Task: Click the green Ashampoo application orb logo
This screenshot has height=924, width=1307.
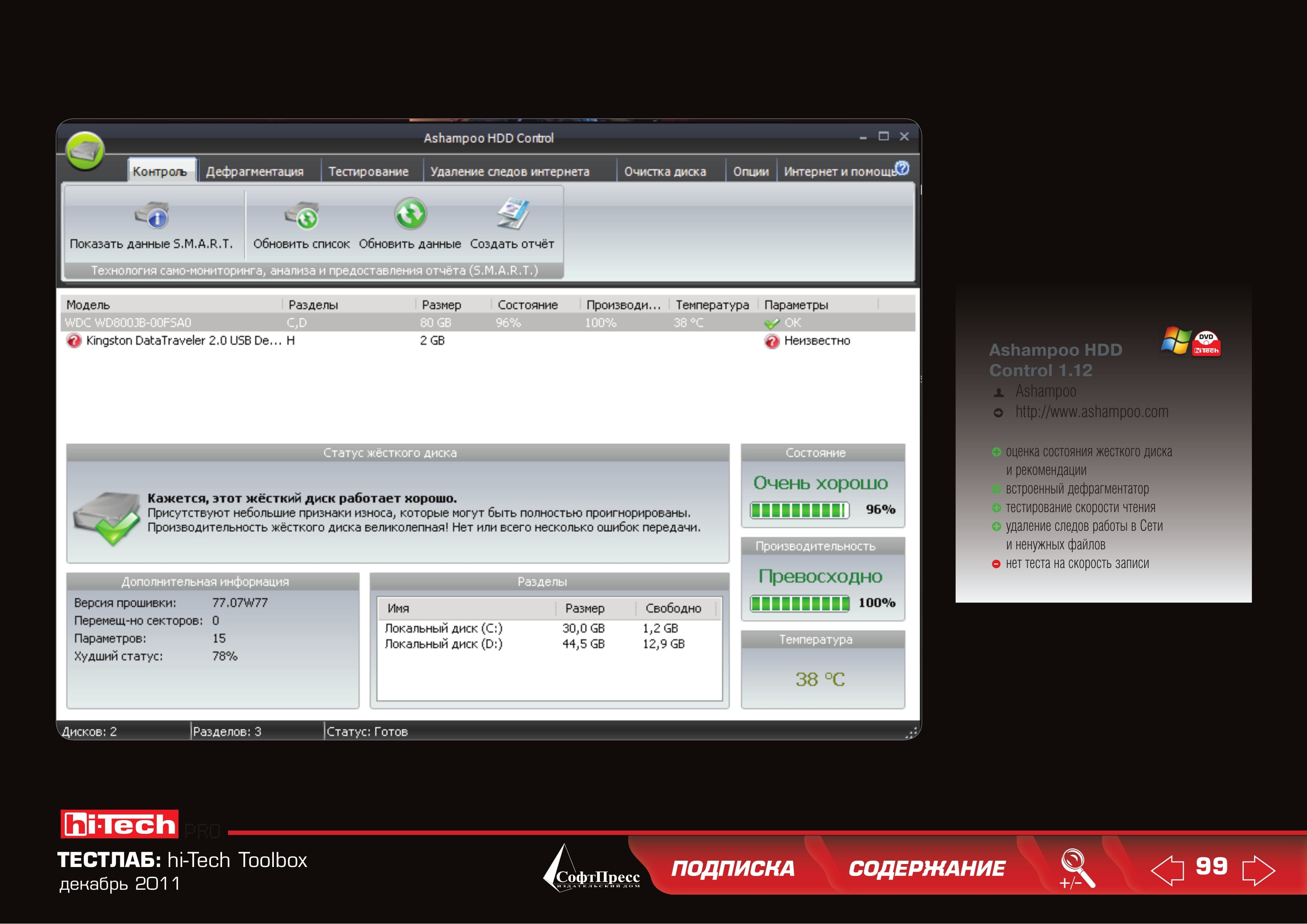Action: point(85,151)
